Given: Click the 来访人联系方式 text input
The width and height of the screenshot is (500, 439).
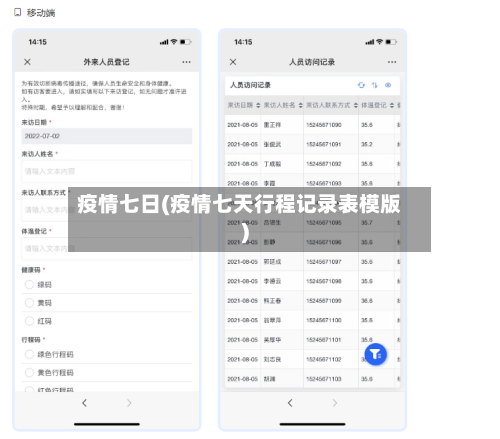Looking at the screenshot, I should coord(107,210).
